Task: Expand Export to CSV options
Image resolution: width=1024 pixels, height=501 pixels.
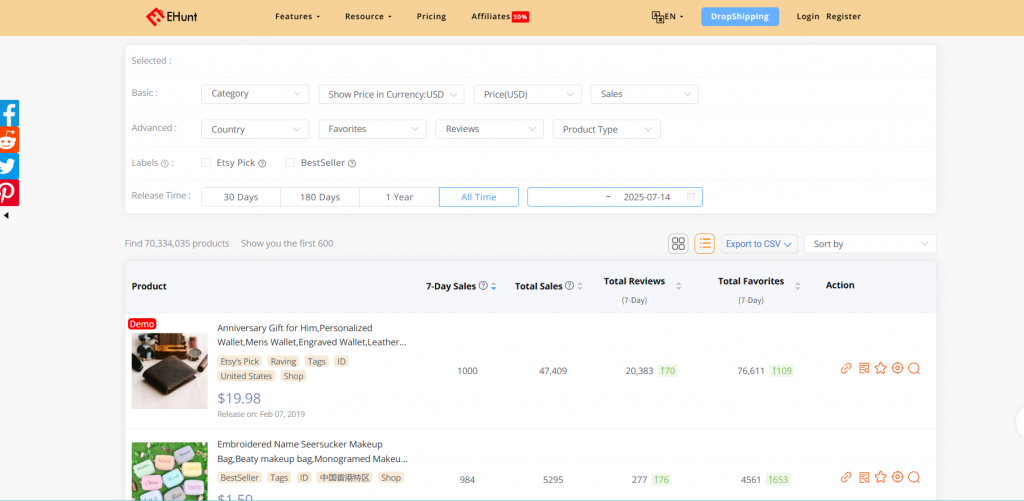Action: click(x=760, y=244)
